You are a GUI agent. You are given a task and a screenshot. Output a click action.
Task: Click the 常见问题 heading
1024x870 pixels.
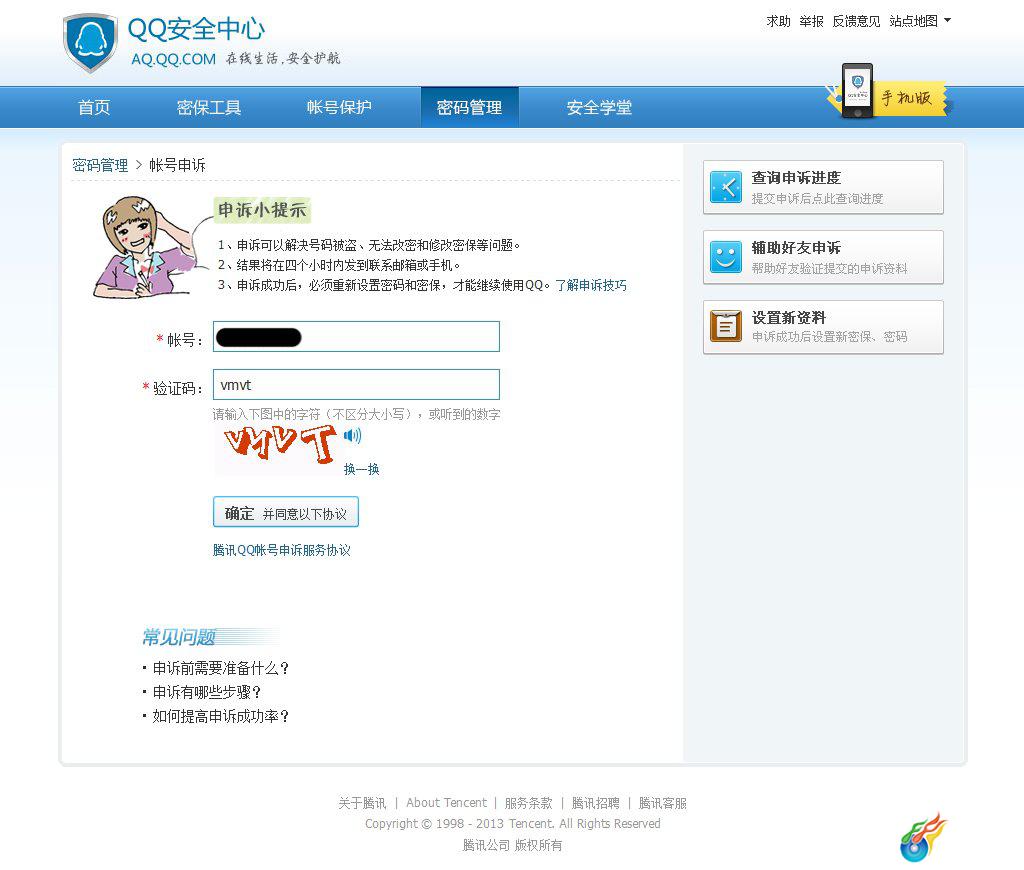coord(179,637)
